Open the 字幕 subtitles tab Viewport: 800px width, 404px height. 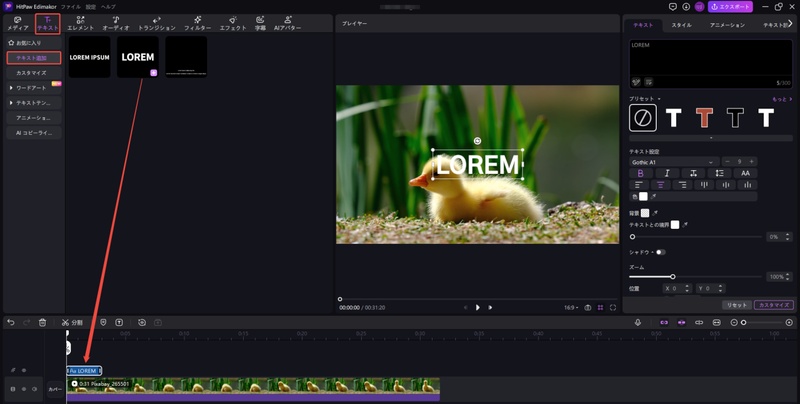click(260, 23)
